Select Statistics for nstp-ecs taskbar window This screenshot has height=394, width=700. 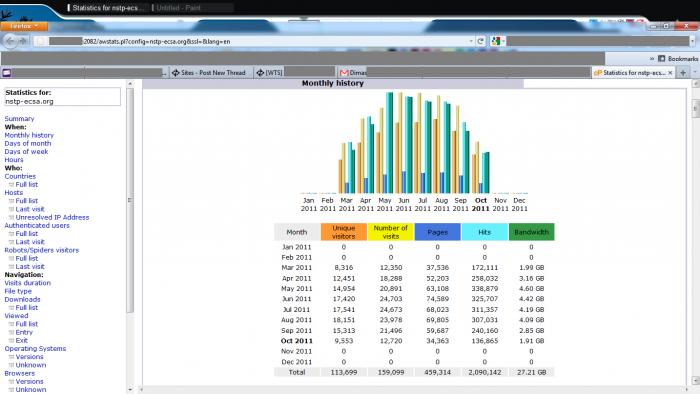point(107,8)
